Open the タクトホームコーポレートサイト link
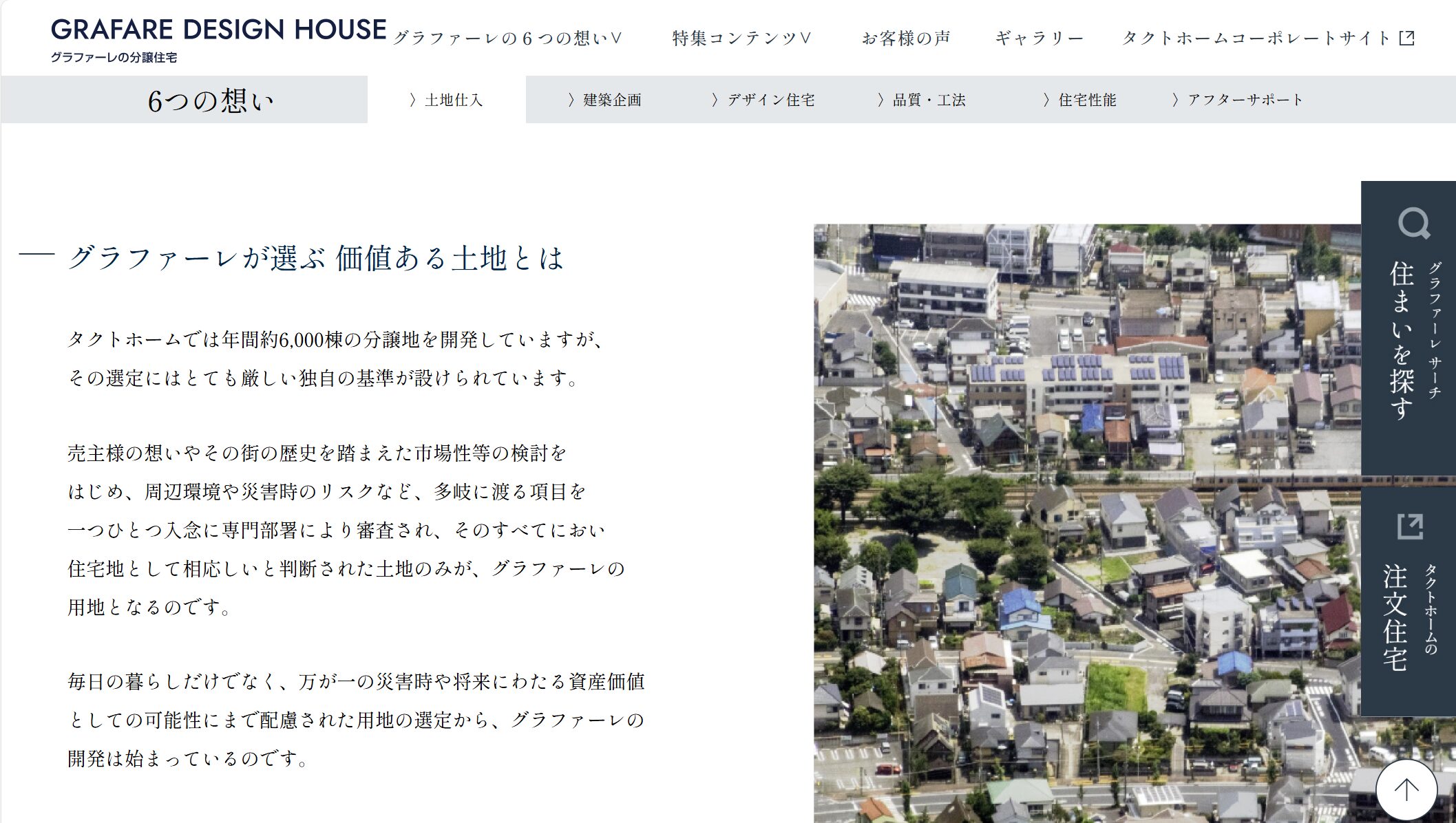This screenshot has height=823, width=1456. point(1256,39)
